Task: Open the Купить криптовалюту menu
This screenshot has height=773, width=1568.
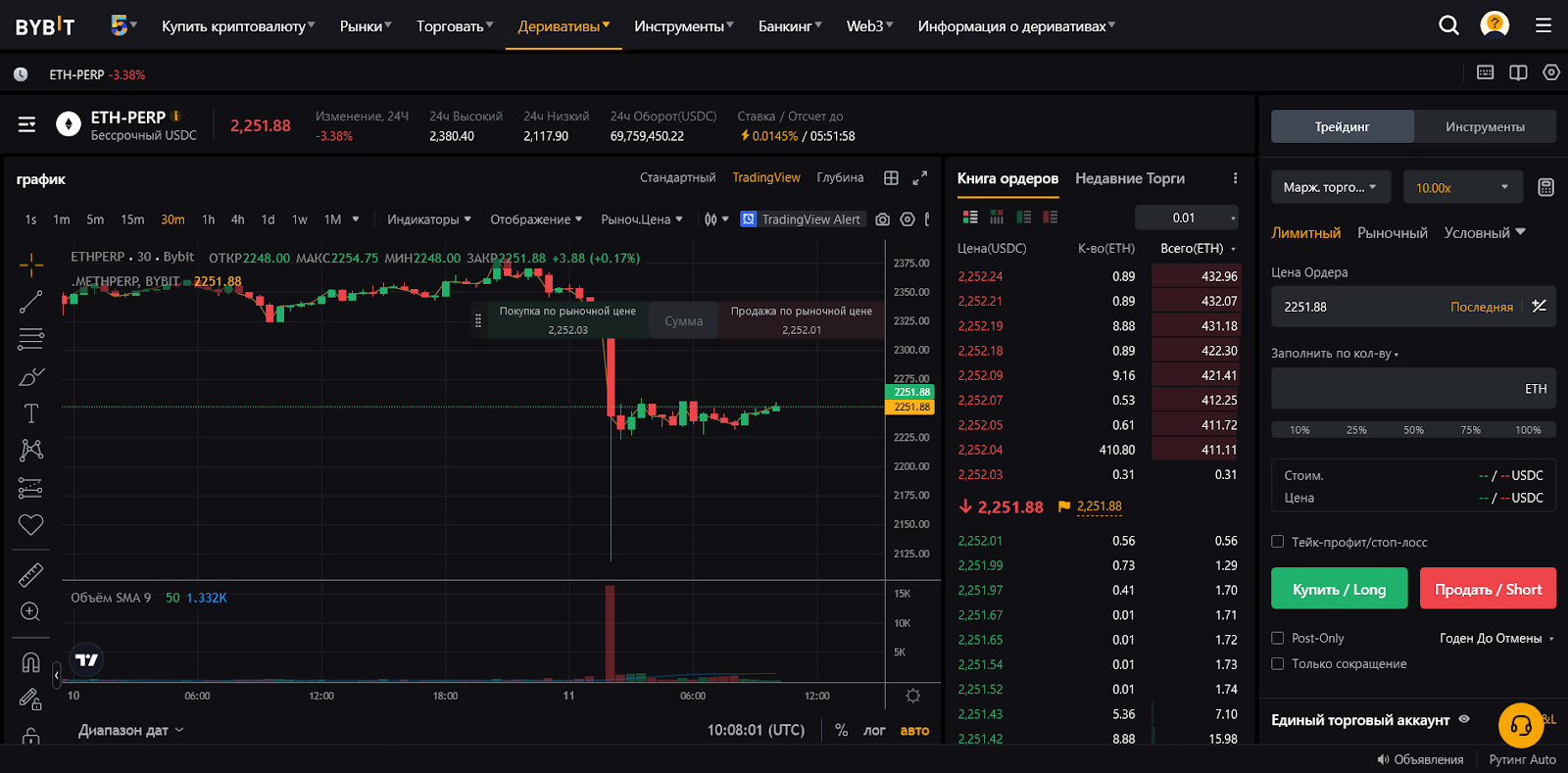Action: [x=238, y=26]
